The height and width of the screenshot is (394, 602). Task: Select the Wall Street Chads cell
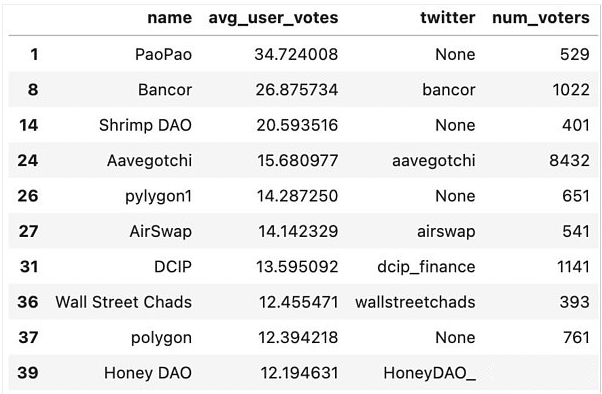(123, 302)
